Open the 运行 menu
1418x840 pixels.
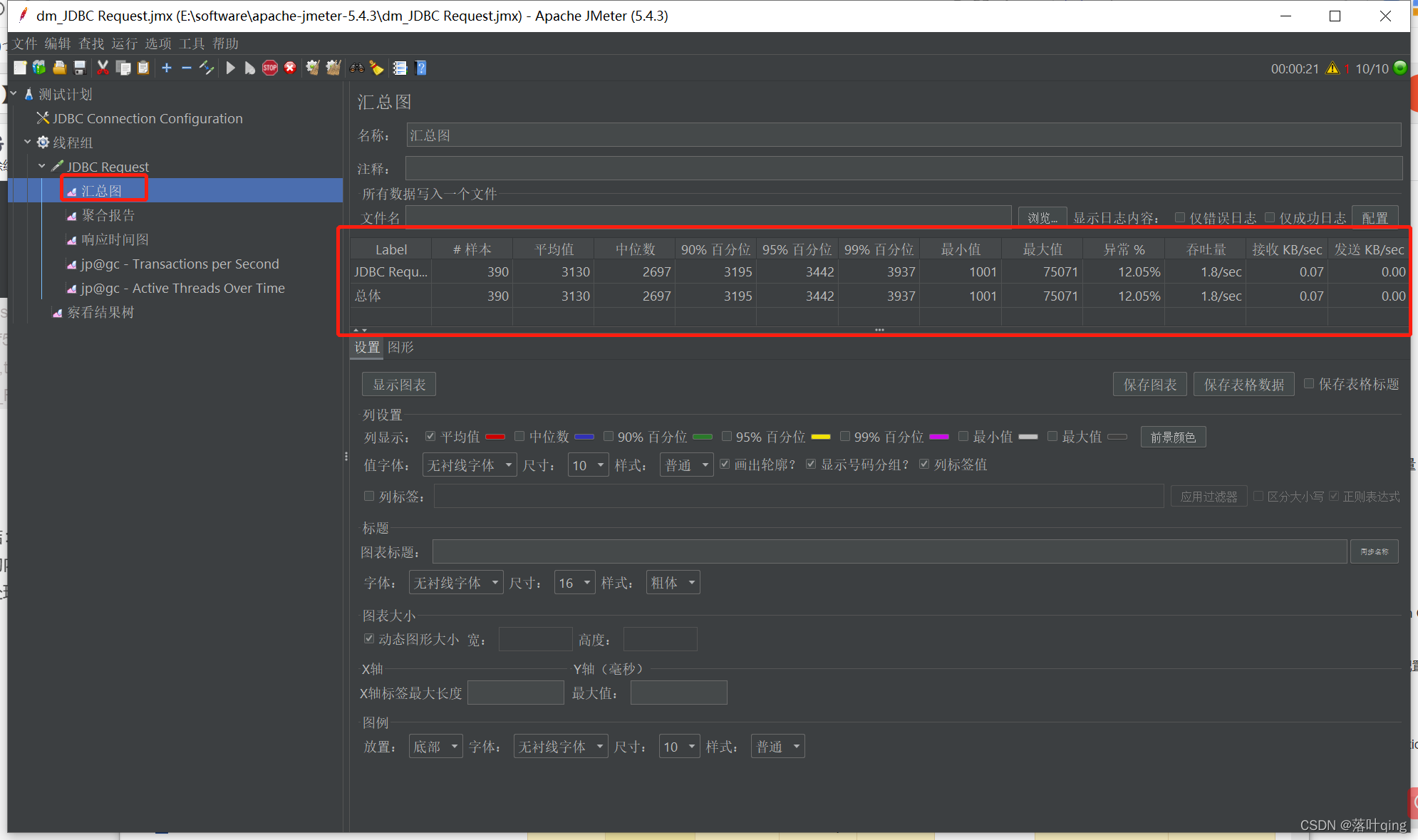(124, 43)
